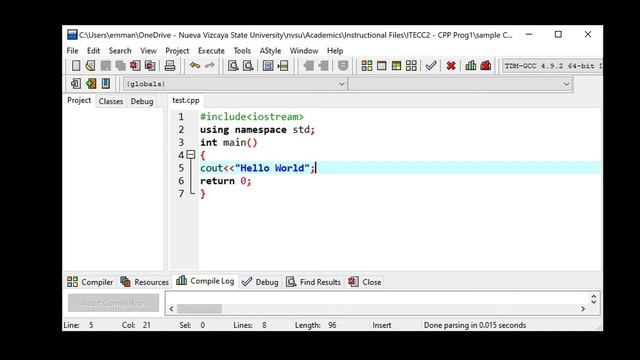Click the log scrollbar left arrow
The height and width of the screenshot is (360, 640).
pyautogui.click(x=171, y=309)
